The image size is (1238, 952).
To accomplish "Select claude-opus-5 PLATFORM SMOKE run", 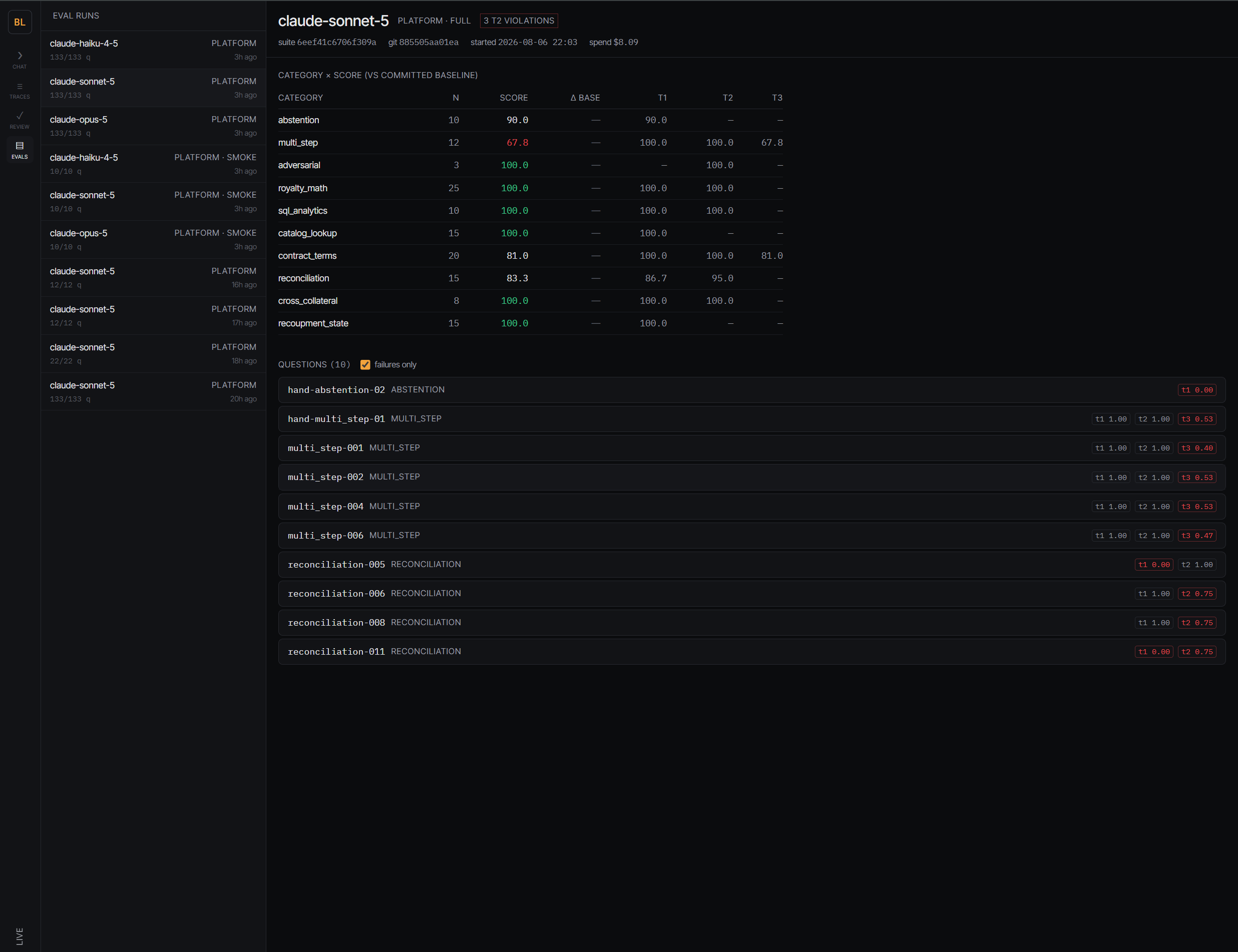I will 153,239.
